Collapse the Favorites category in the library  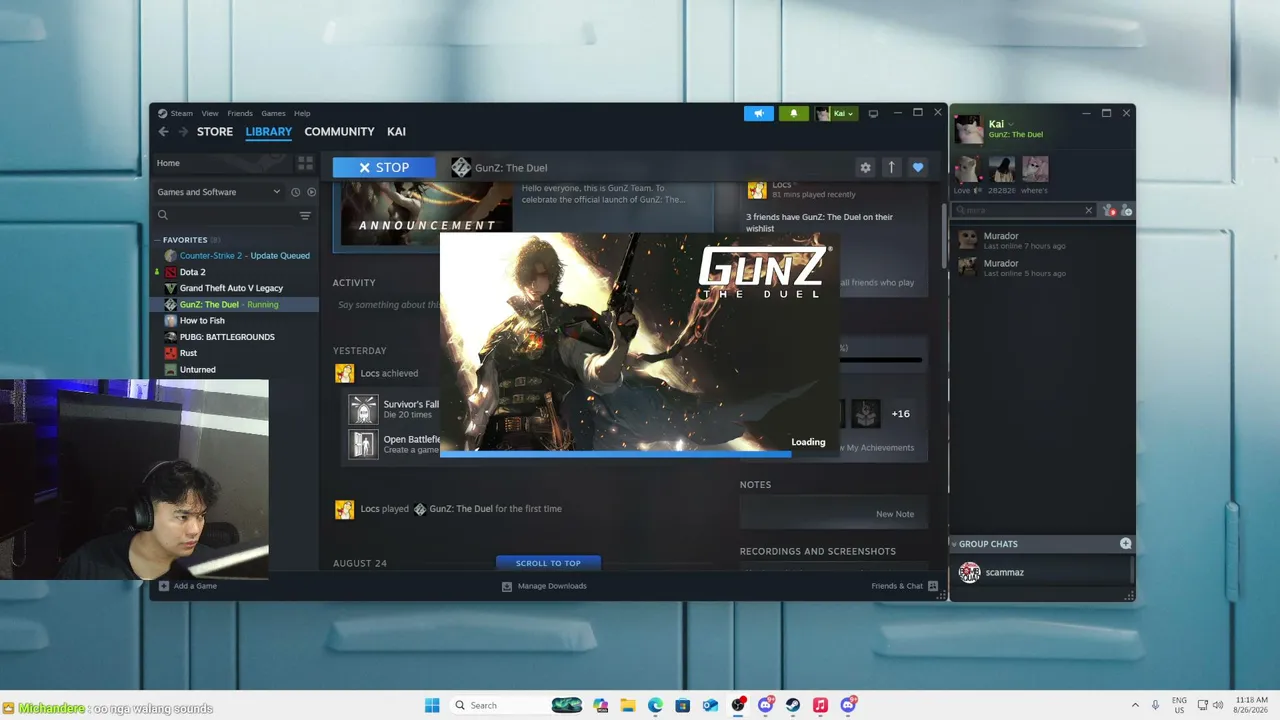point(157,240)
